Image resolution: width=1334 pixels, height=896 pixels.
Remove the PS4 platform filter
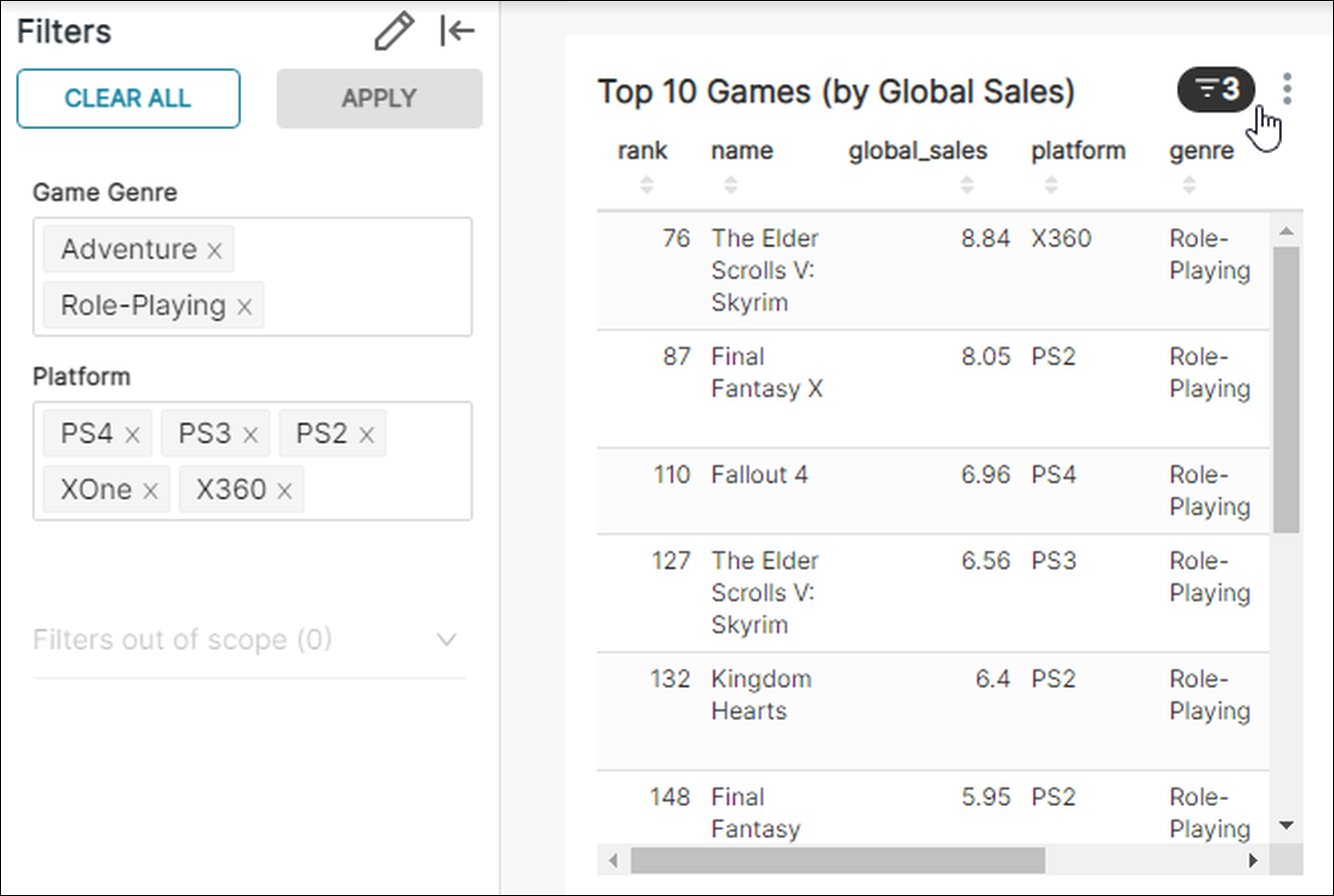click(x=131, y=433)
